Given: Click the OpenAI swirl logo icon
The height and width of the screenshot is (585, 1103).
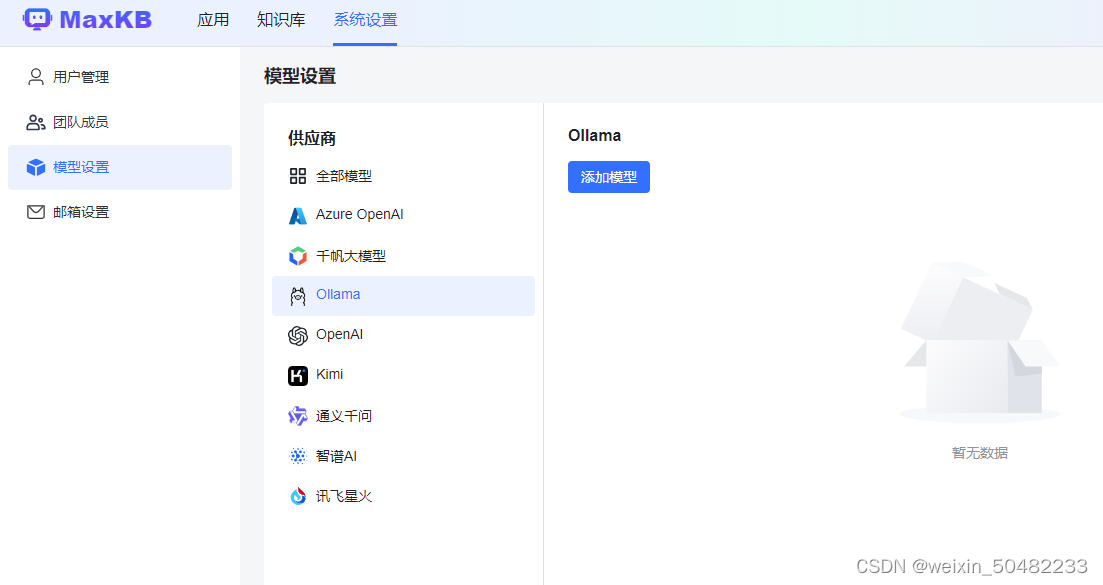Looking at the screenshot, I should coord(298,336).
